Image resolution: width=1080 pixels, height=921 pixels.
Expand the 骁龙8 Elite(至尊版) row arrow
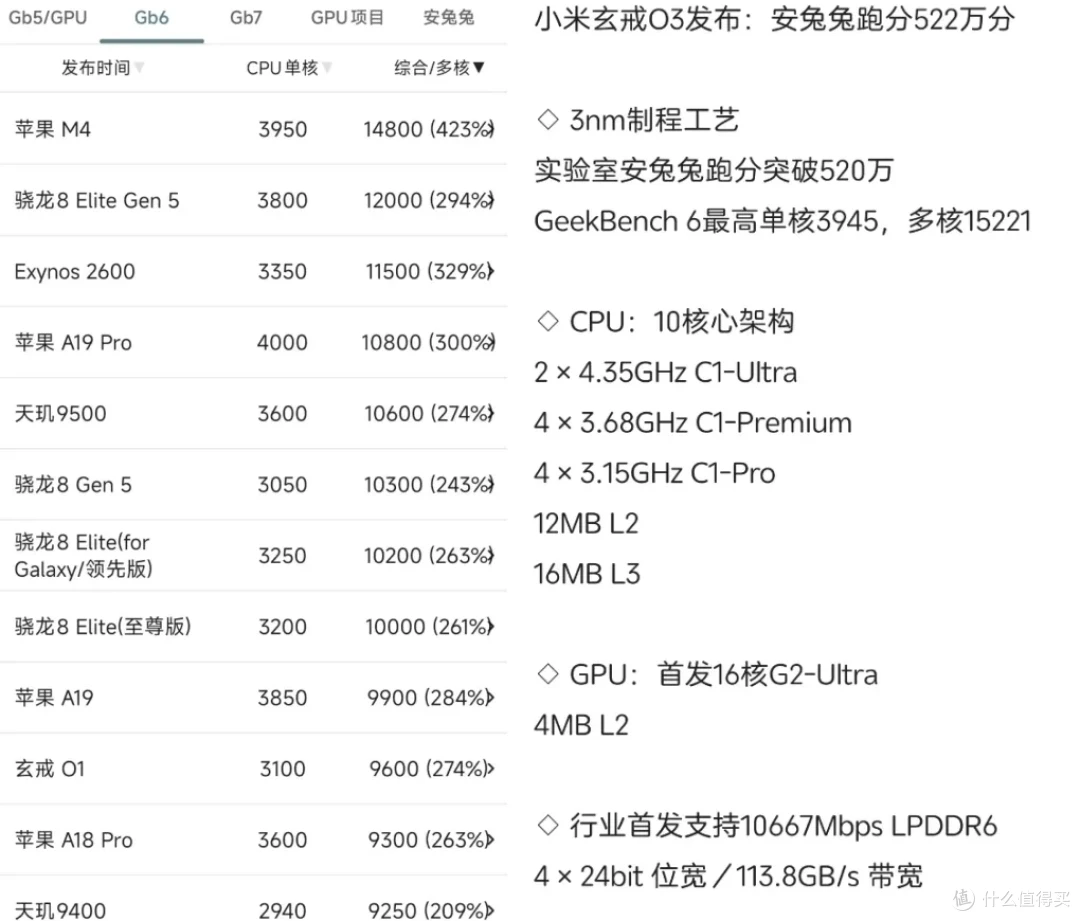click(490, 627)
